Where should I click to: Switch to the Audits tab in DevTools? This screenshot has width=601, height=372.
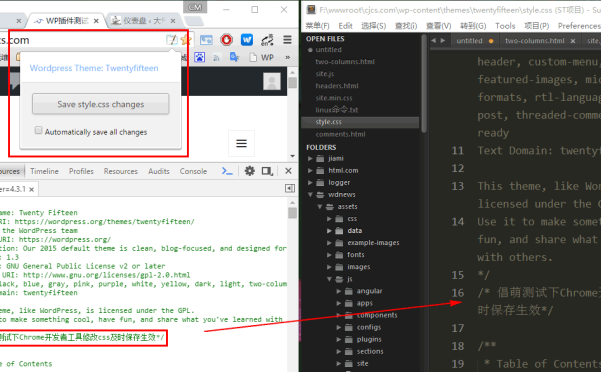click(x=159, y=171)
